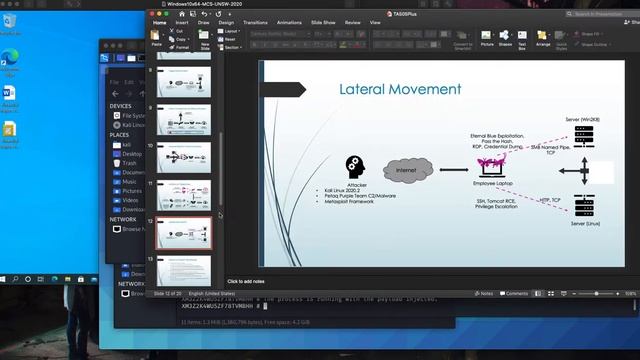This screenshot has height=360, width=640.
Task: Click the Quick Styles button
Action: pos(561,40)
